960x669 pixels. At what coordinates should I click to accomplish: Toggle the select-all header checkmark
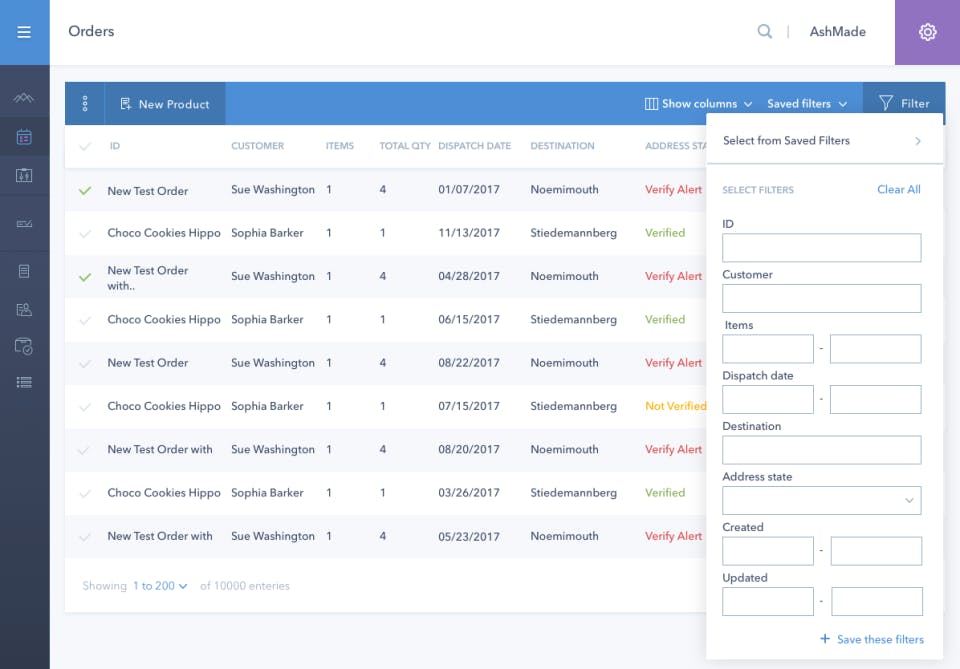point(85,146)
